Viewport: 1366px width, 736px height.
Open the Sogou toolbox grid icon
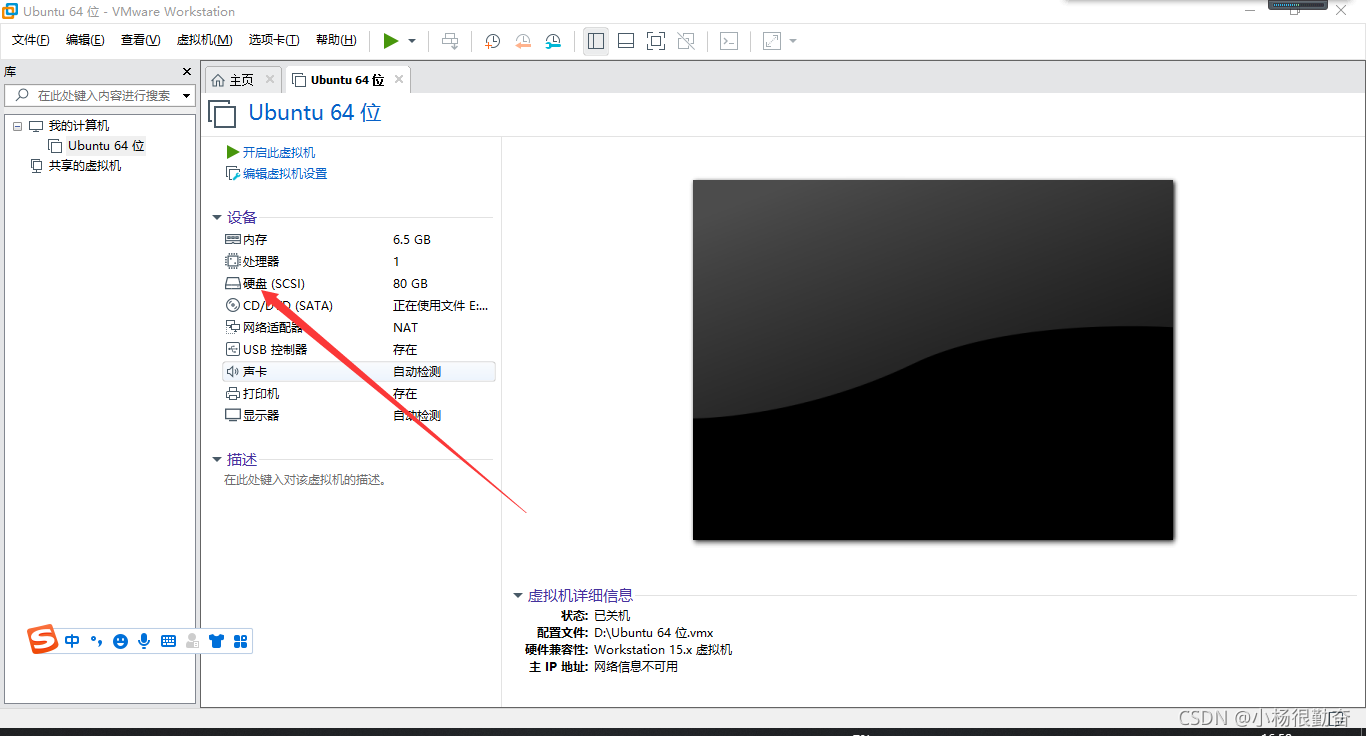(x=240, y=641)
